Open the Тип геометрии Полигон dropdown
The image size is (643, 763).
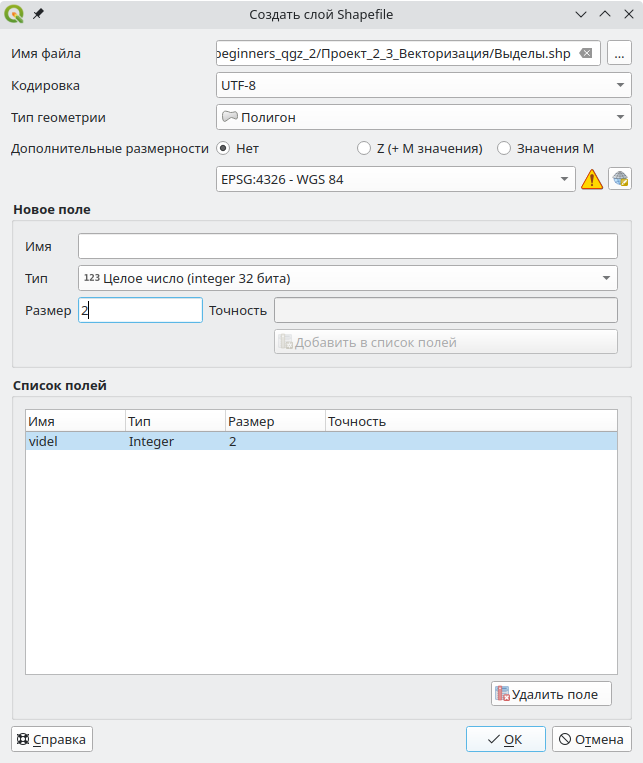[423, 117]
